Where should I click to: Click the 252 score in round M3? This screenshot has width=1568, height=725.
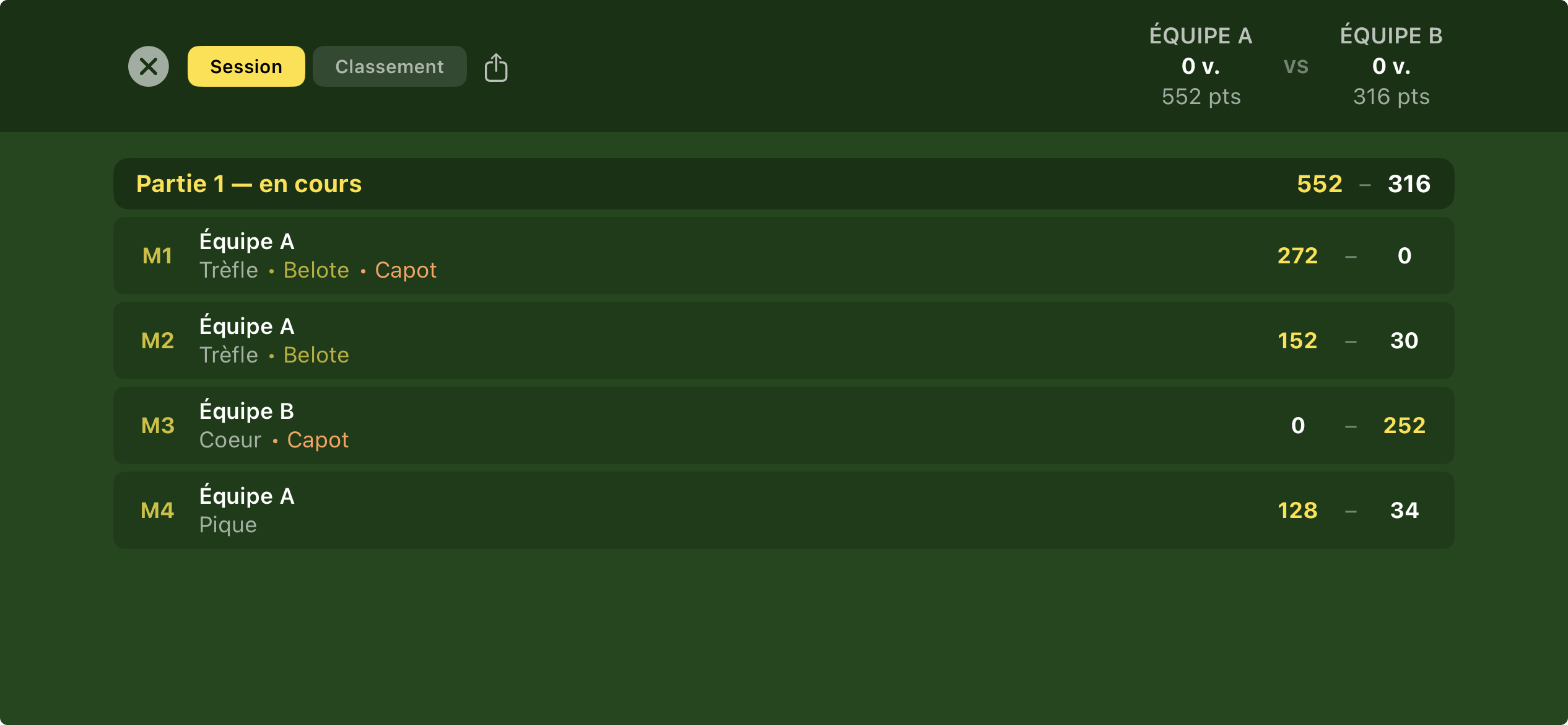[1404, 425]
